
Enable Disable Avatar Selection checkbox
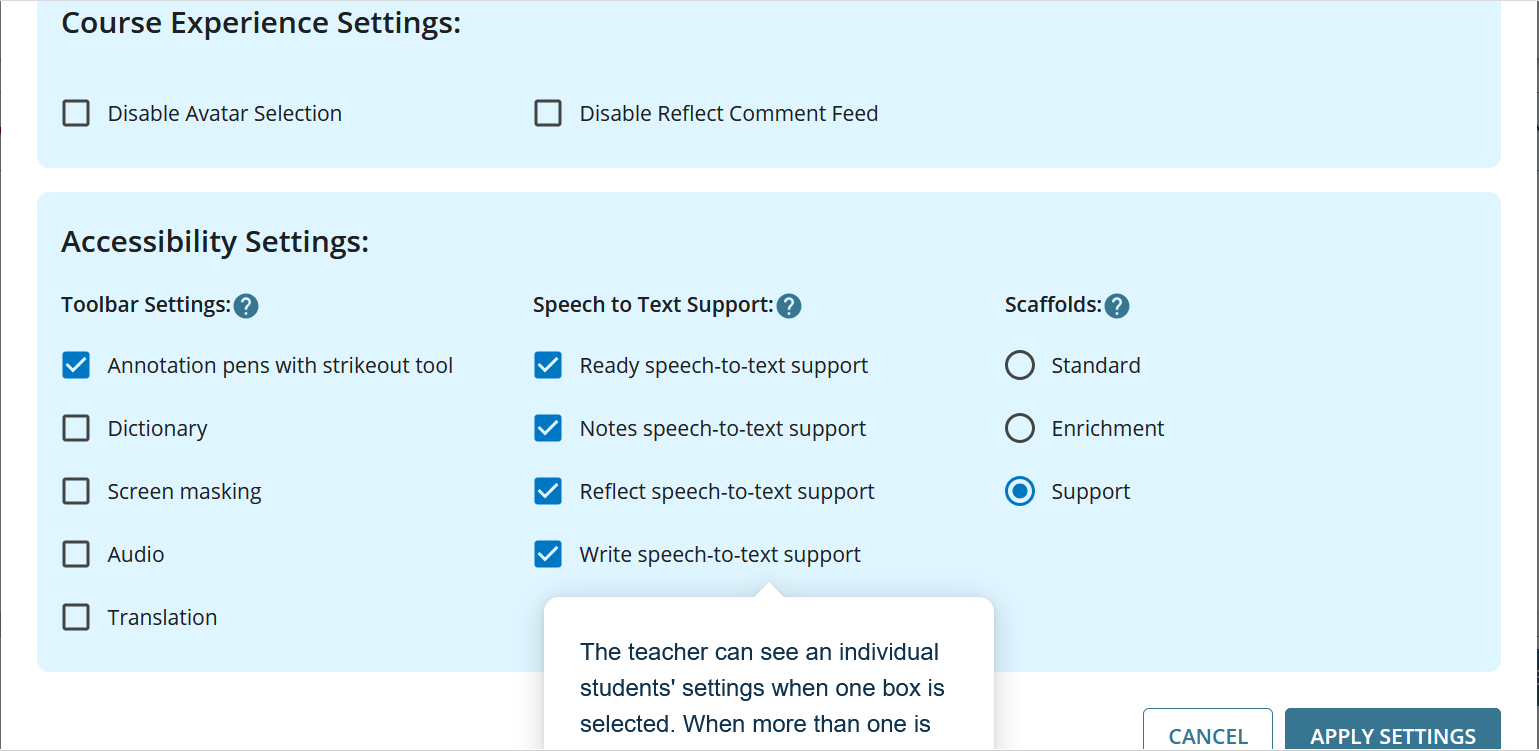click(x=76, y=113)
